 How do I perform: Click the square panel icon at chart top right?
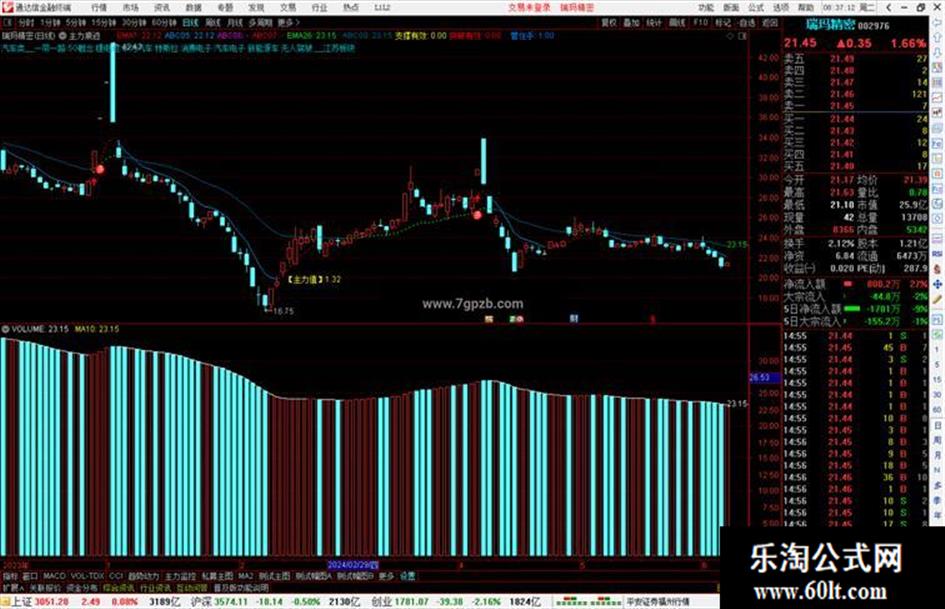click(x=742, y=36)
